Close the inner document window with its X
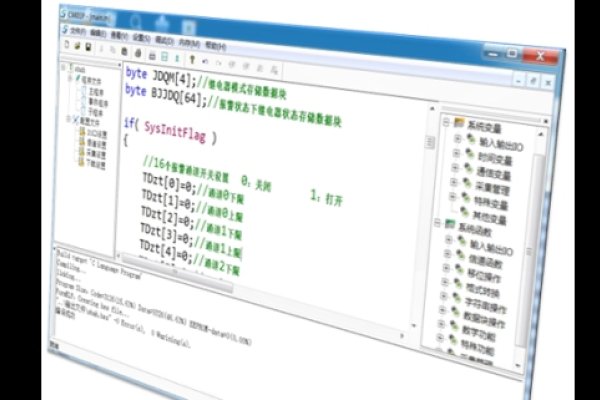 tap(548, 83)
